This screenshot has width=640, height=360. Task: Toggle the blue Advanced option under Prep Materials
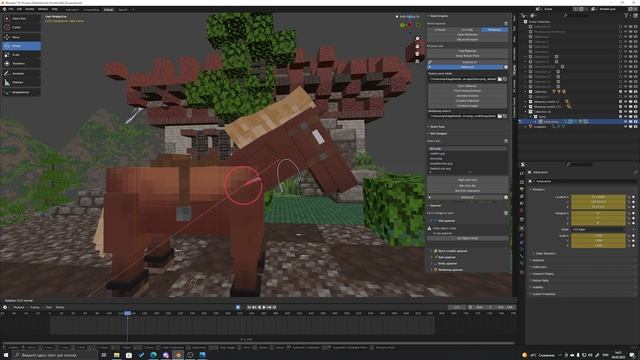tap(467, 67)
